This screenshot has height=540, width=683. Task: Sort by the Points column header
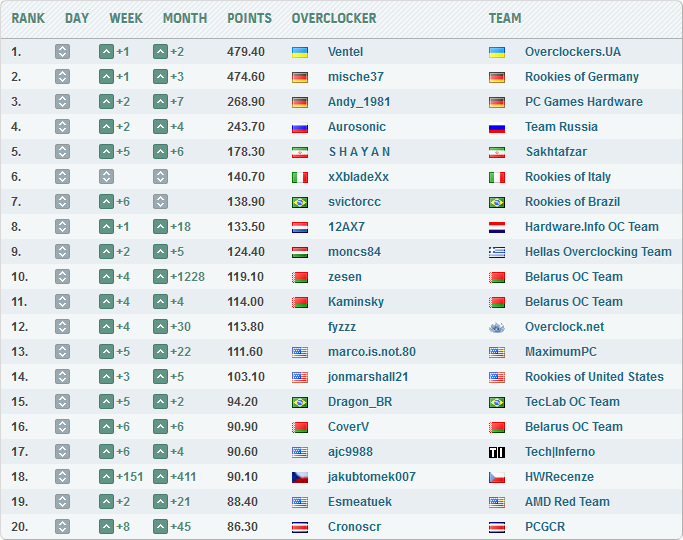pyautogui.click(x=249, y=18)
